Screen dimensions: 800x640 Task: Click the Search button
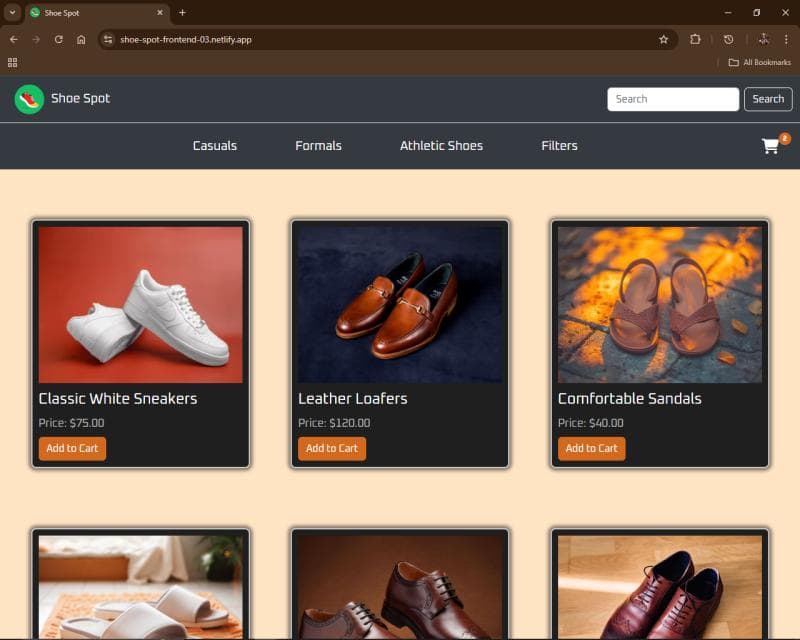(768, 99)
